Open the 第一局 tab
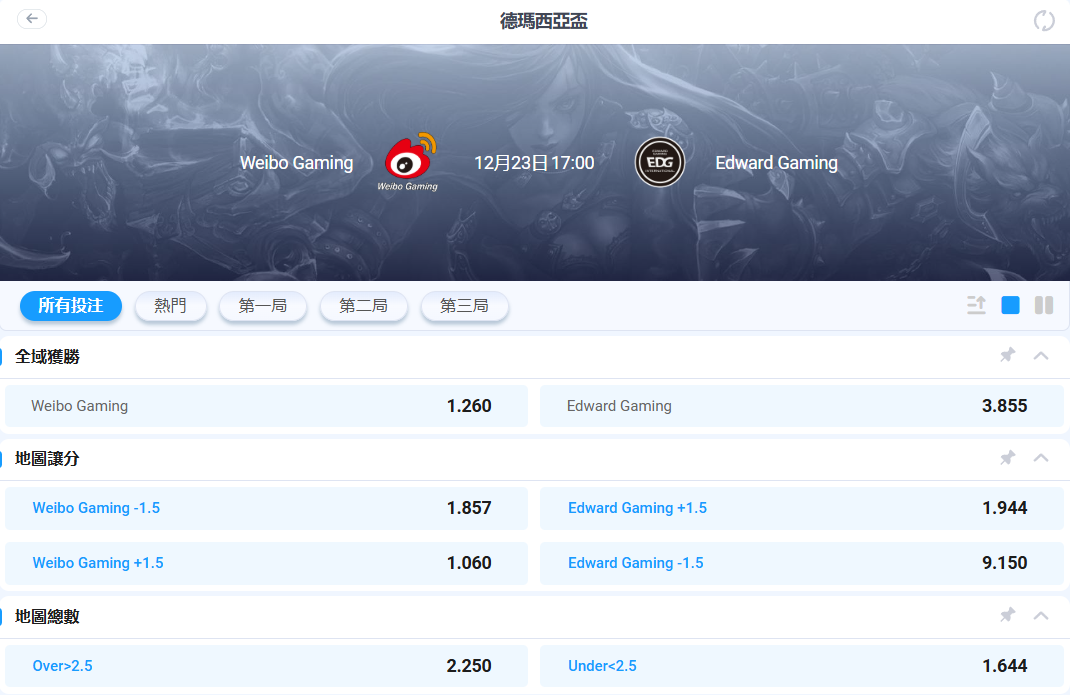This screenshot has height=695, width=1070. (263, 306)
